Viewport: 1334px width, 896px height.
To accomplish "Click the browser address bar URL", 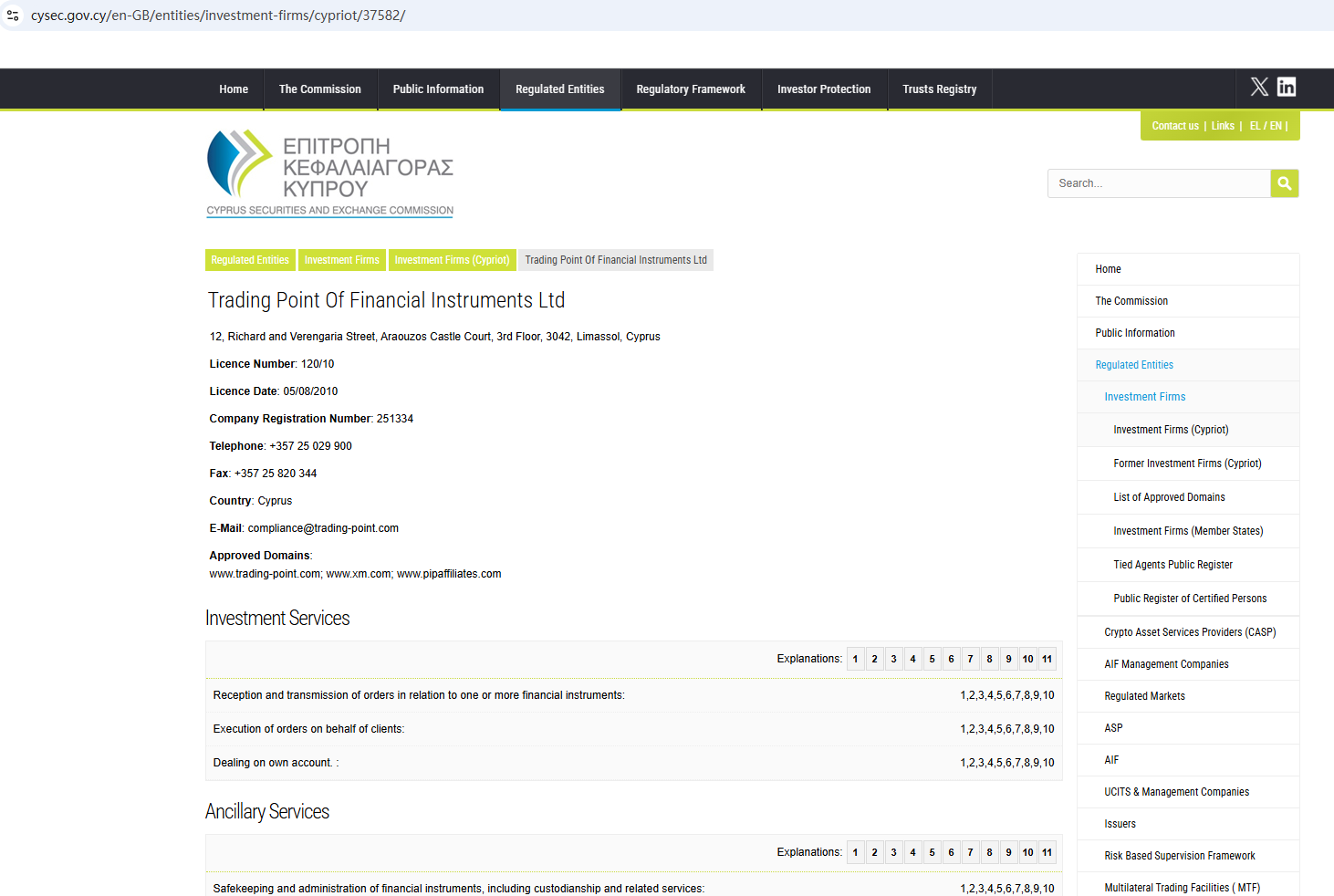I will pyautogui.click(x=218, y=16).
